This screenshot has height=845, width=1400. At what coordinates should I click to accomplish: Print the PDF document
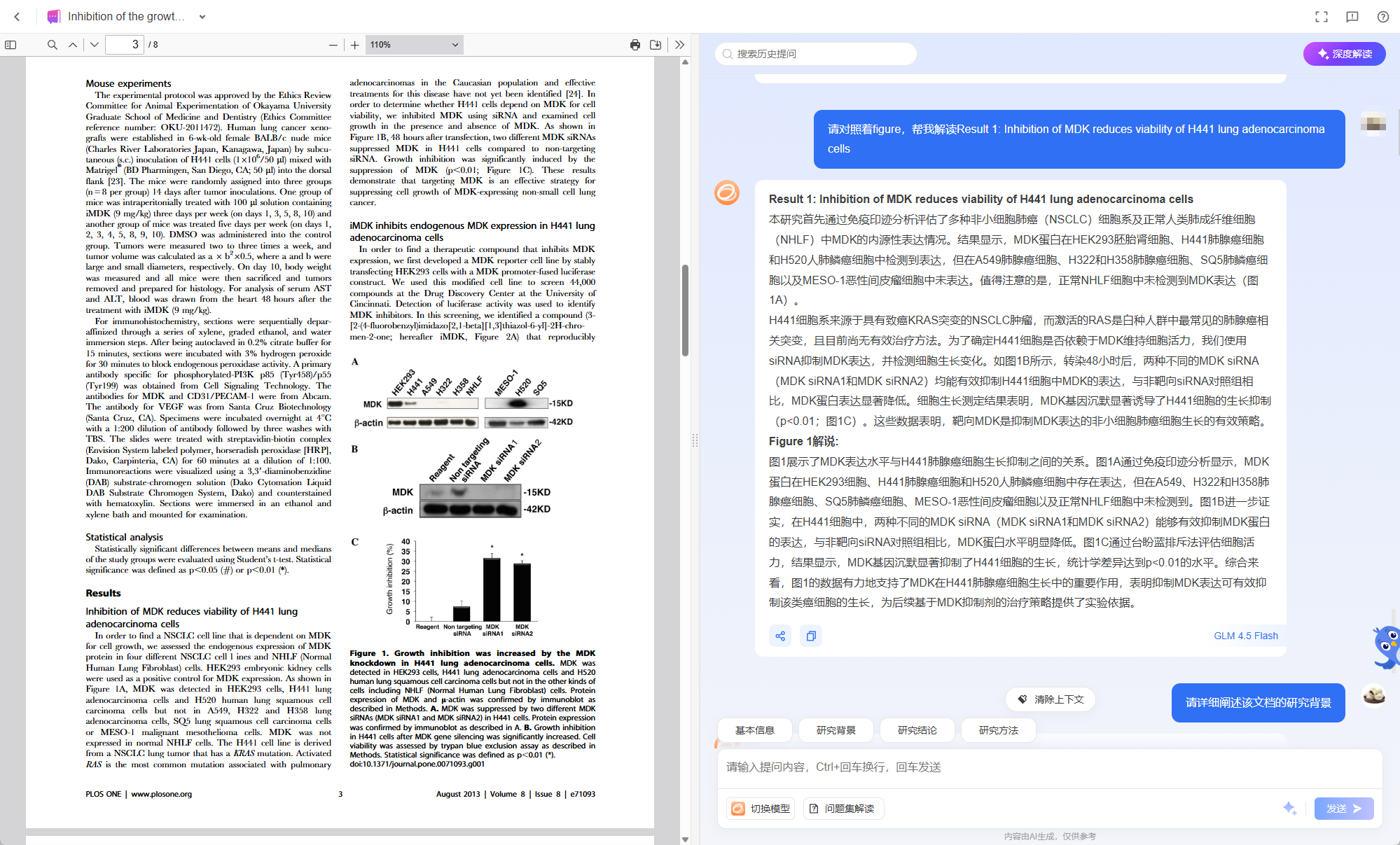[635, 45]
